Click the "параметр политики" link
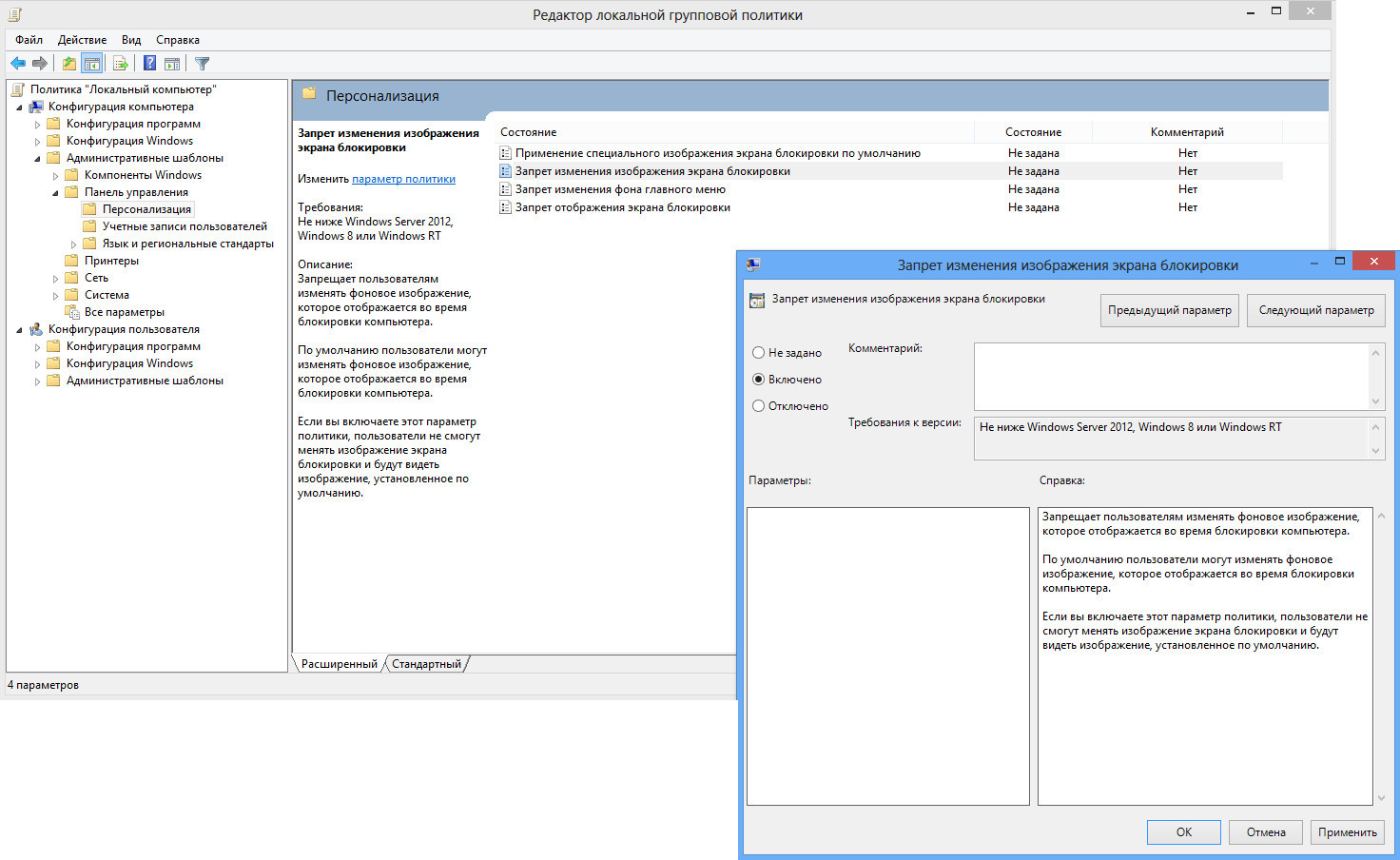The image size is (1400, 860). (x=403, y=179)
